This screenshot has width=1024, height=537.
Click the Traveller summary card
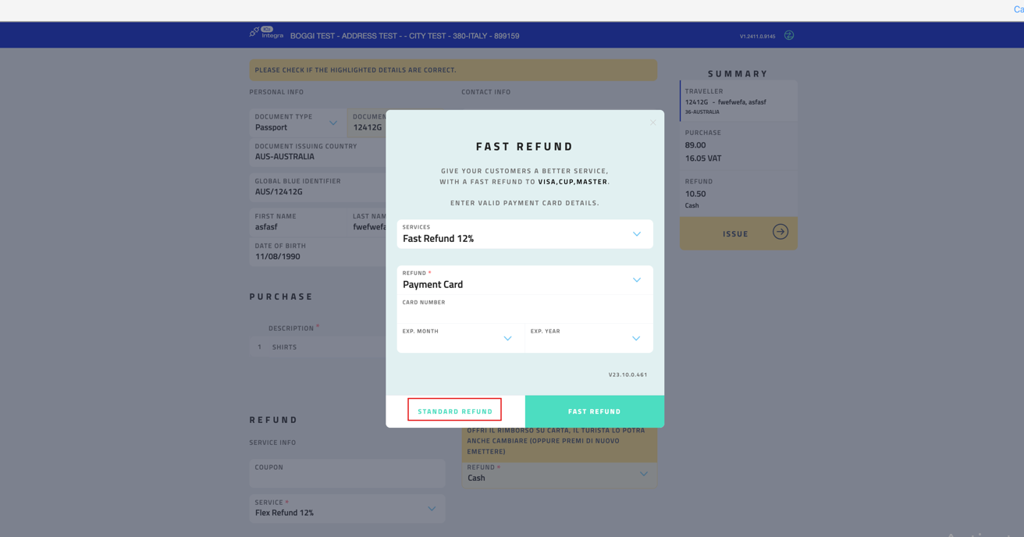739,101
